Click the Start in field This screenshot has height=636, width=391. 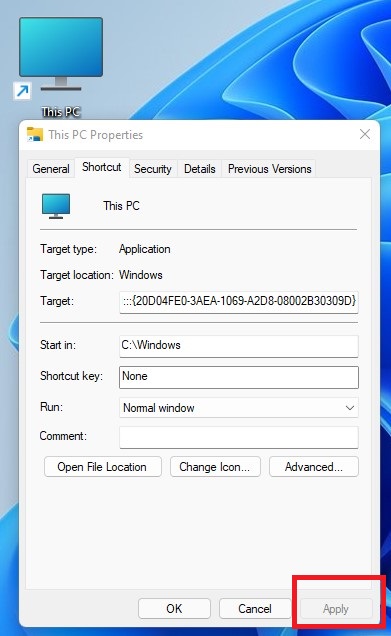click(238, 346)
